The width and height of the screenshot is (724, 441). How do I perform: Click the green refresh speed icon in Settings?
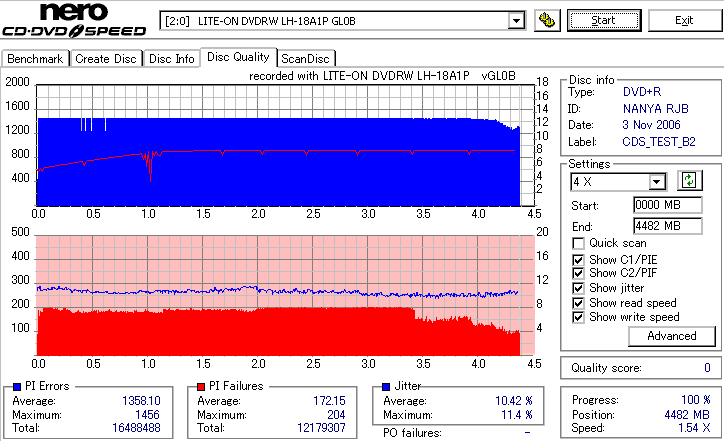689,181
